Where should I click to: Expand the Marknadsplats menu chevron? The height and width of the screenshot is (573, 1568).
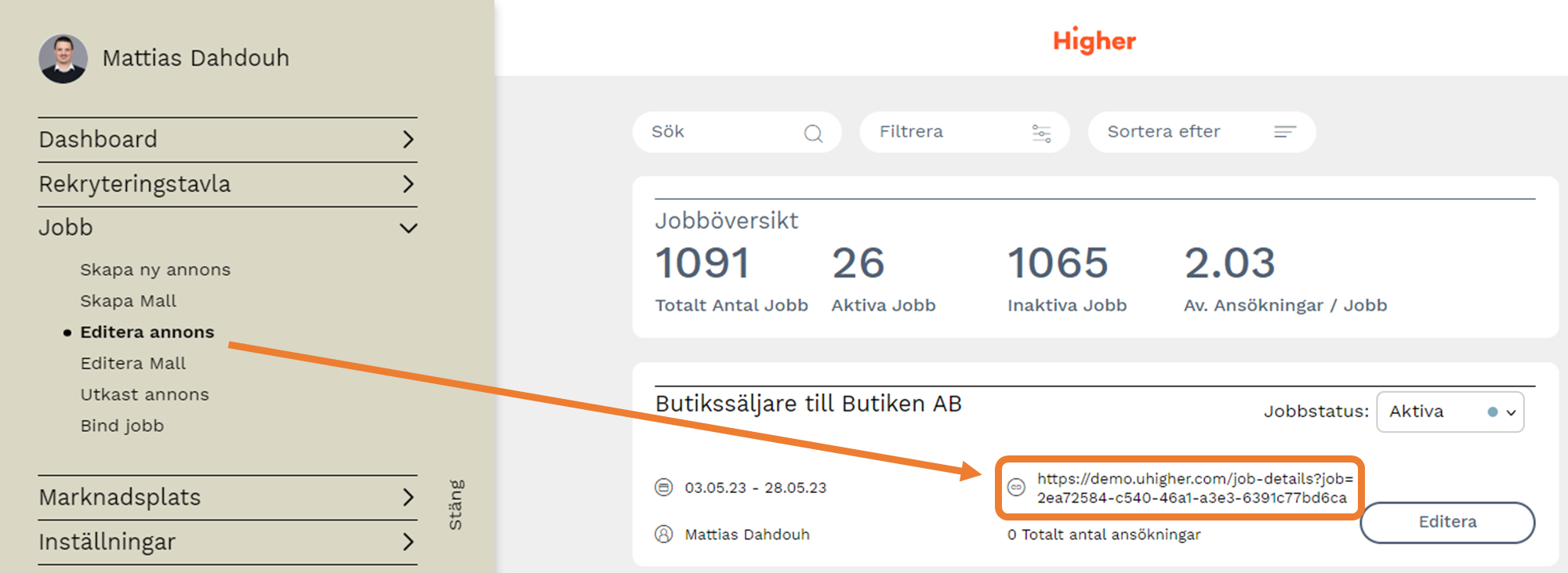tap(408, 497)
